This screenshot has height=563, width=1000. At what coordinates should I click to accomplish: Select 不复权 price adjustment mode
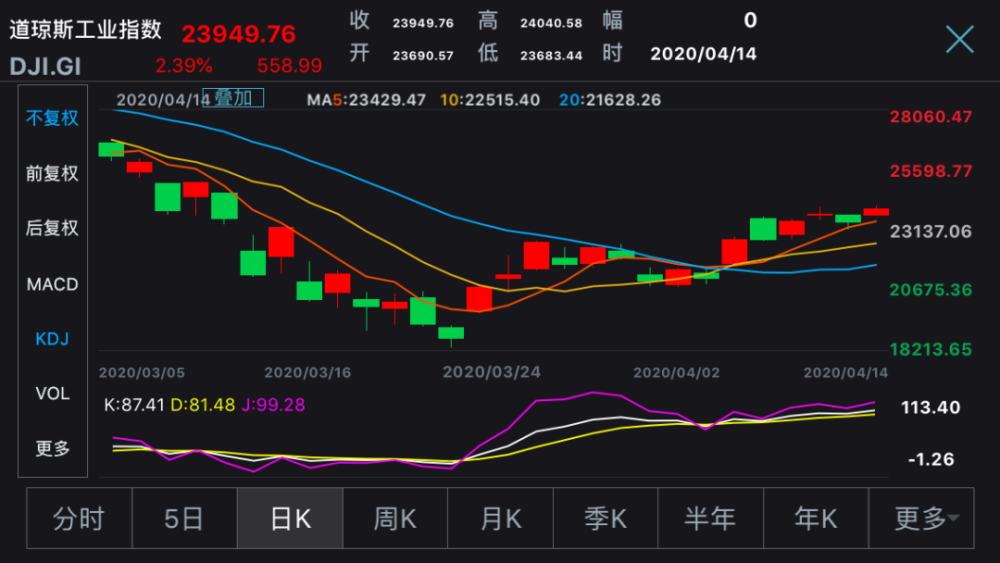click(52, 118)
